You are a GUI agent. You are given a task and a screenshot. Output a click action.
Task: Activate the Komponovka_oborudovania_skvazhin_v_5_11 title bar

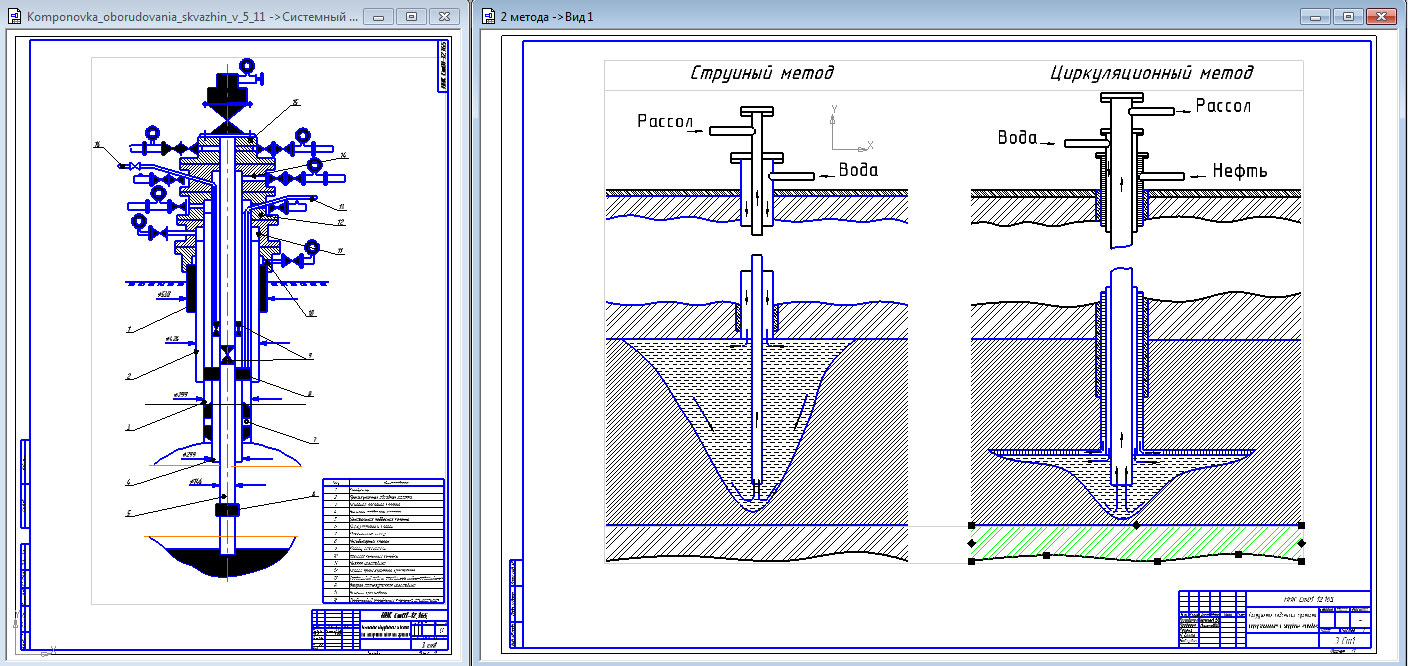click(190, 17)
